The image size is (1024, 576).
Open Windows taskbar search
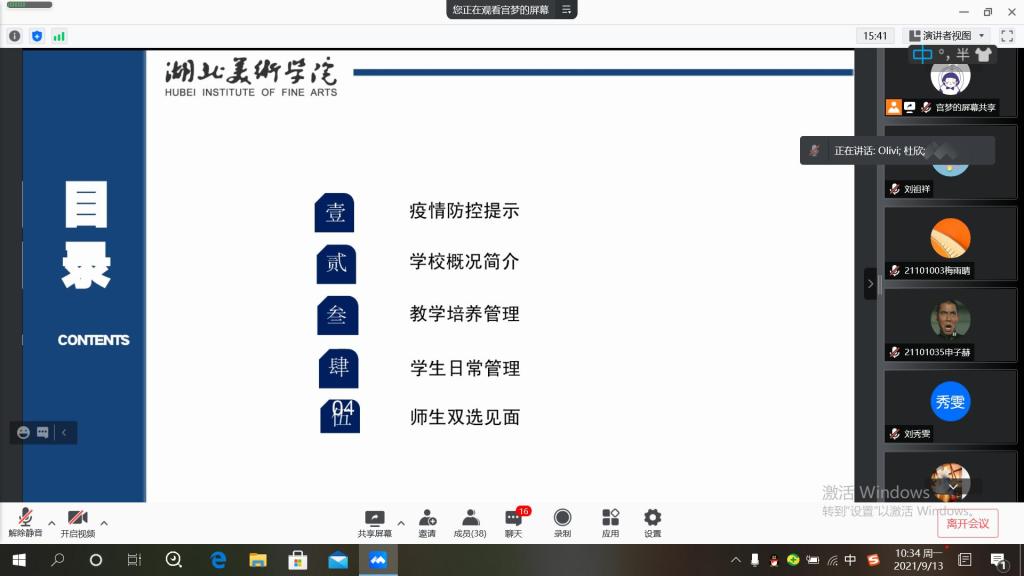coord(57,560)
